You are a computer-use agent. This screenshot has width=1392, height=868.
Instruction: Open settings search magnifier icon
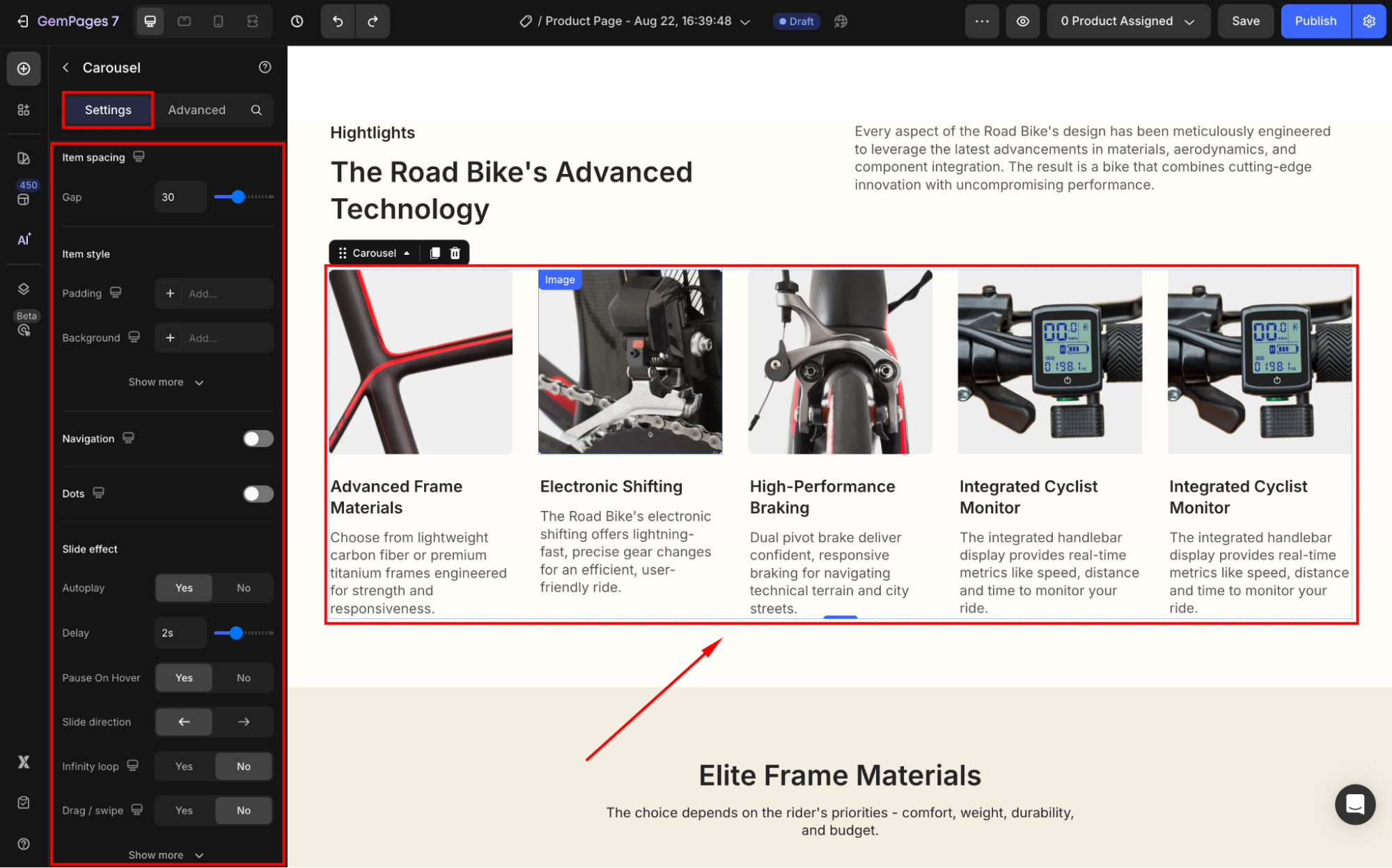click(x=256, y=110)
